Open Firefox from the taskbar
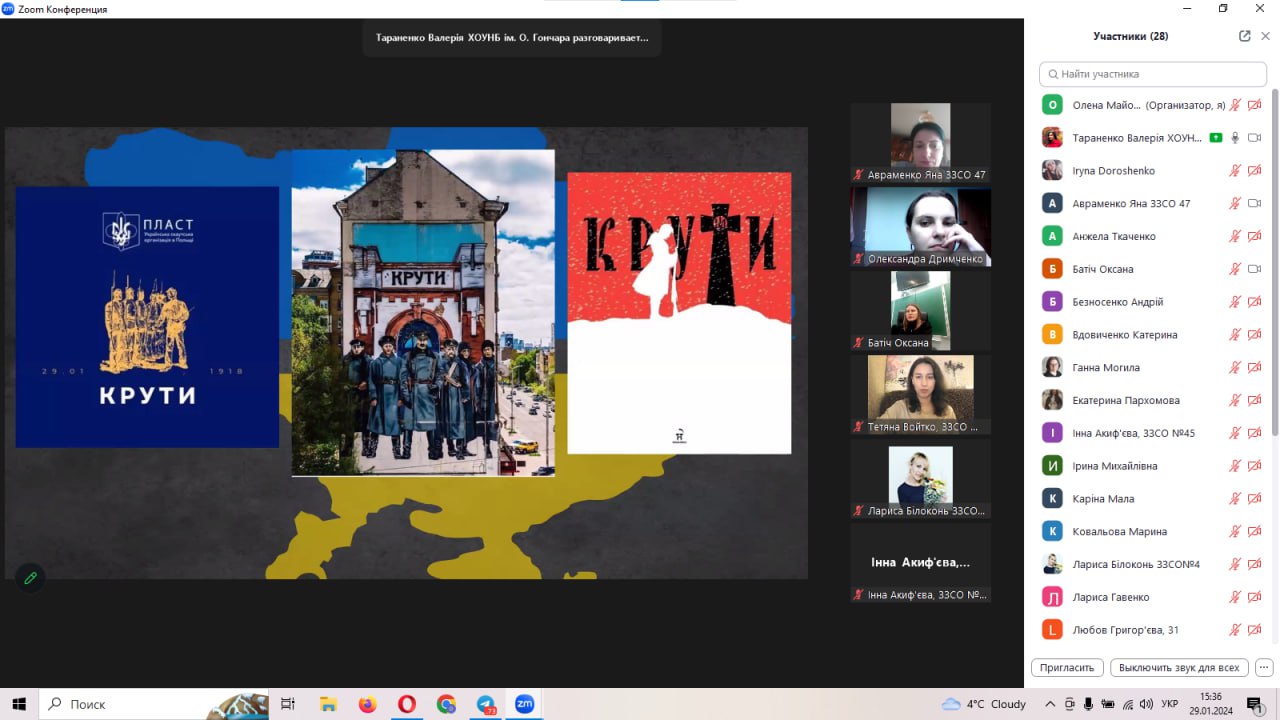This screenshot has width=1280, height=720. pyautogui.click(x=367, y=704)
